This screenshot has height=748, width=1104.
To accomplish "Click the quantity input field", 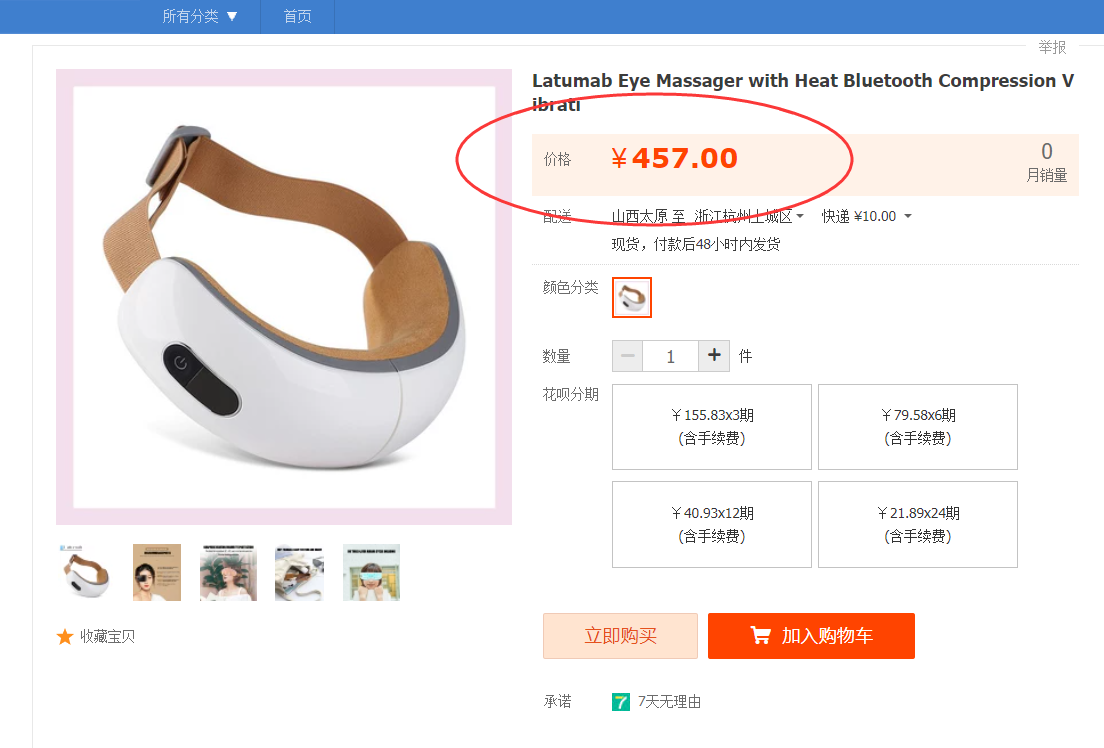I will tap(670, 356).
